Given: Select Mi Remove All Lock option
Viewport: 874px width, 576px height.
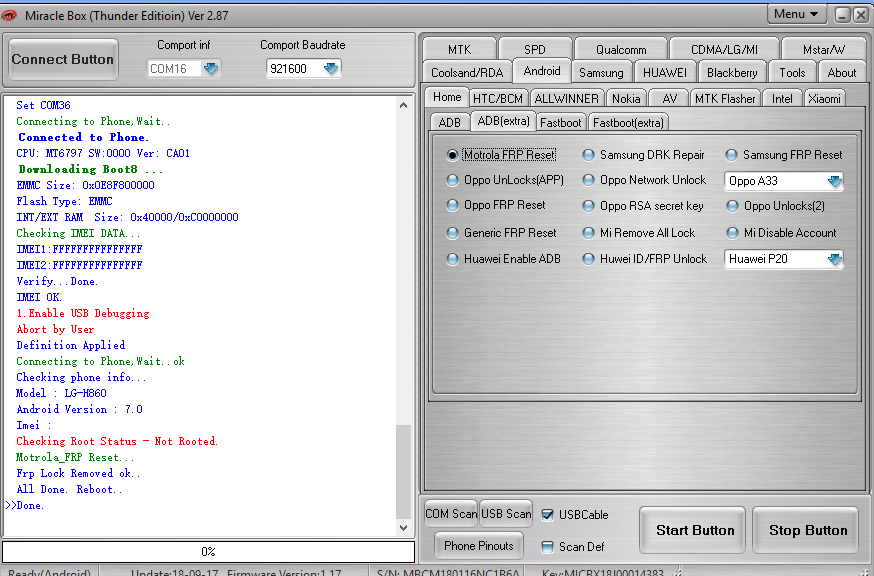Looking at the screenshot, I should point(589,233).
